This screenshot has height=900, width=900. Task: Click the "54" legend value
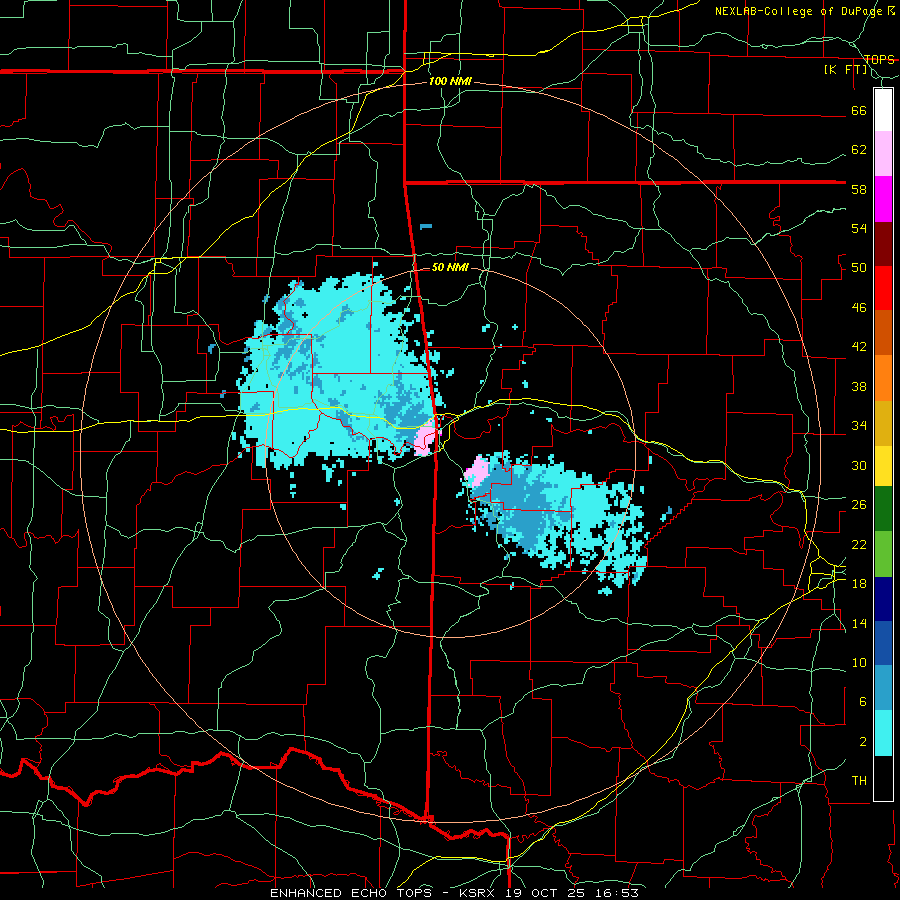[x=859, y=228]
